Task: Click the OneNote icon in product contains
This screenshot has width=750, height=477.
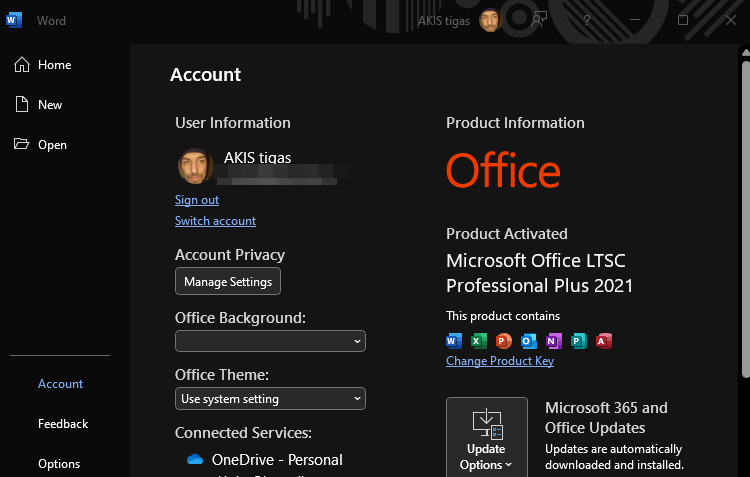Action: 553,341
